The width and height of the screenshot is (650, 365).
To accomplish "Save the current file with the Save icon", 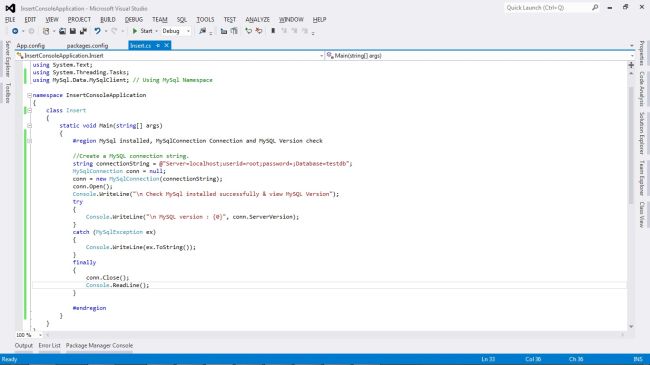I will pyautogui.click(x=73, y=31).
